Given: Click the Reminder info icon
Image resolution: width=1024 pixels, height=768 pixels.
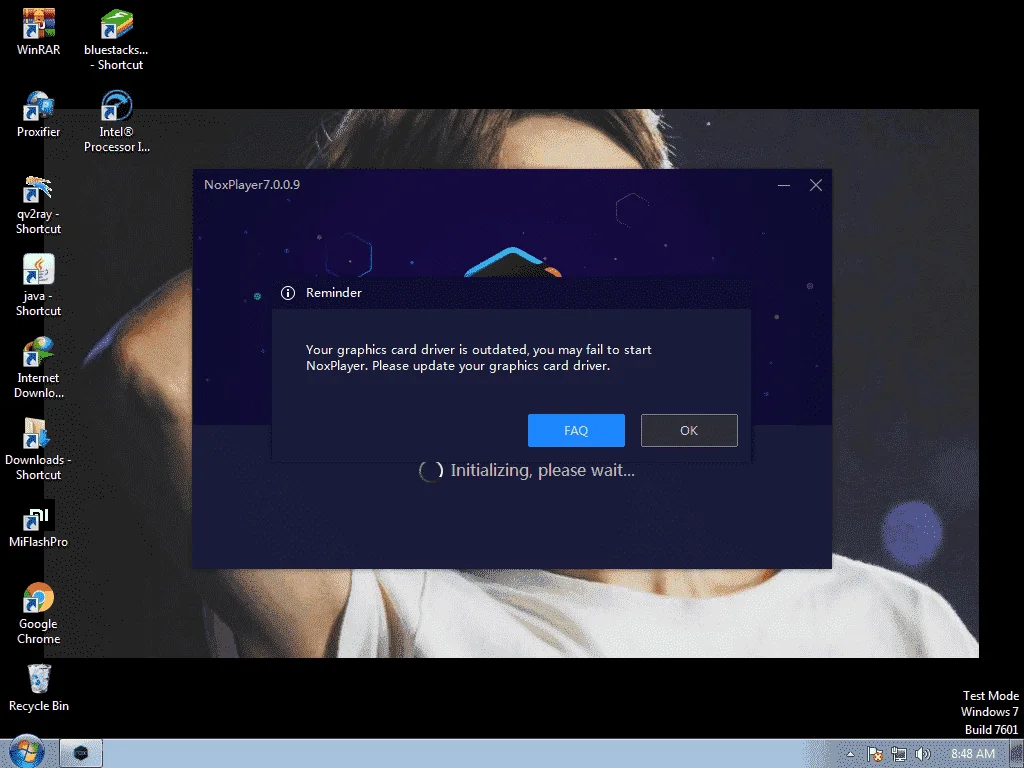Looking at the screenshot, I should coord(288,293).
